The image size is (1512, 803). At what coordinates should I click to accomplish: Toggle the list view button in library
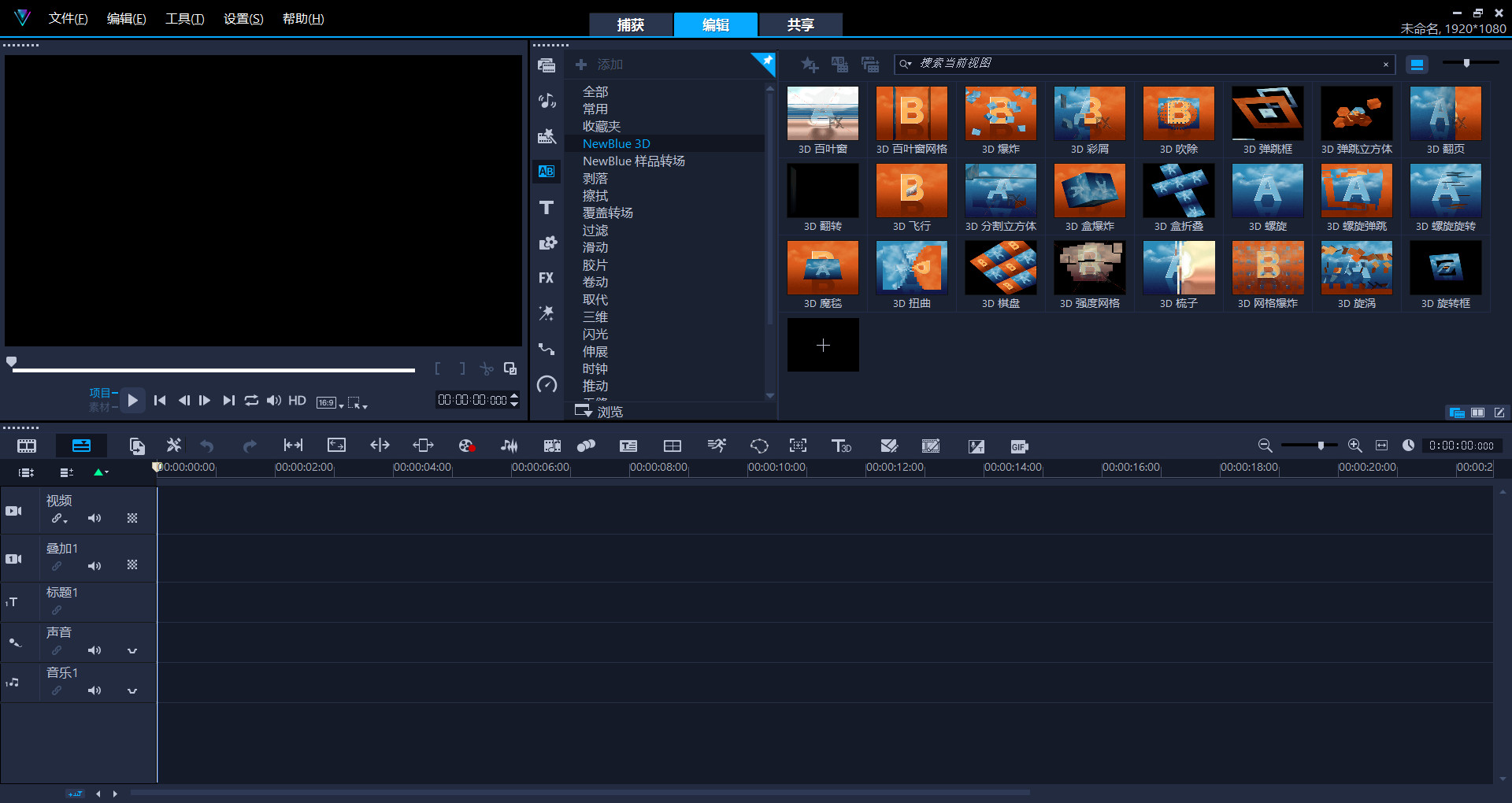(1417, 65)
